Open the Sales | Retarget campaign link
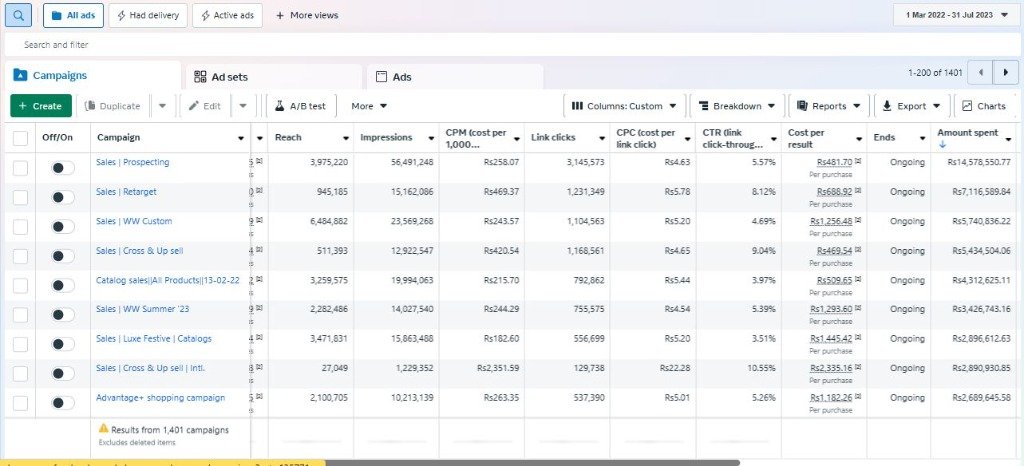Viewport: 1024px width, 466px height. click(x=126, y=191)
